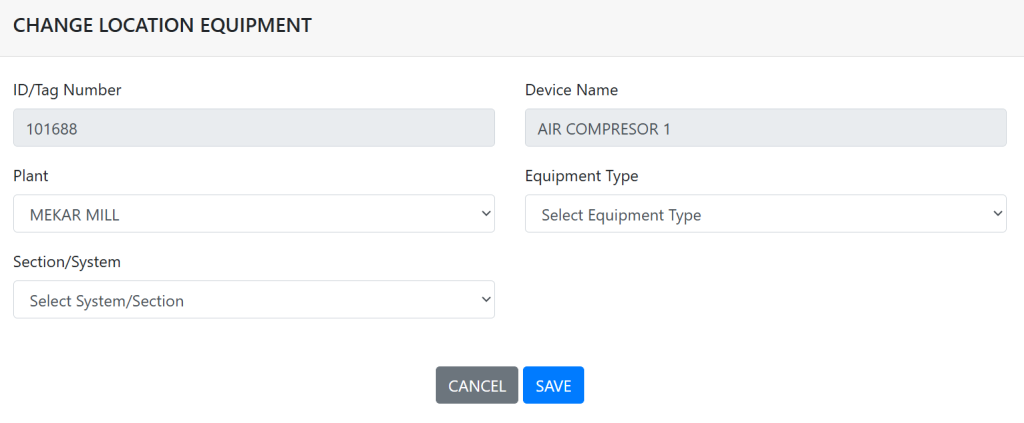The height and width of the screenshot is (423, 1024).
Task: Click the 'MEKAR MILL' selected option text
Action: click(x=76, y=215)
